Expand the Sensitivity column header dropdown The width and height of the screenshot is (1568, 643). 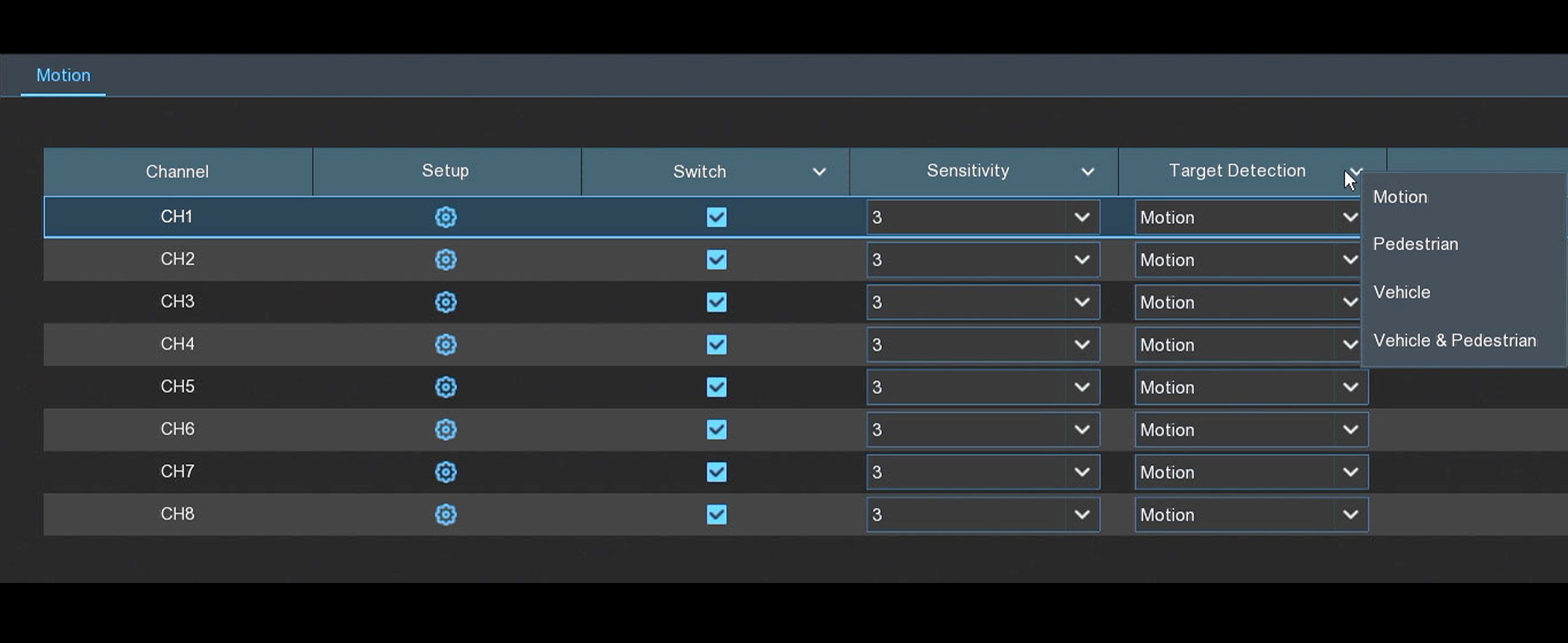click(x=1088, y=171)
